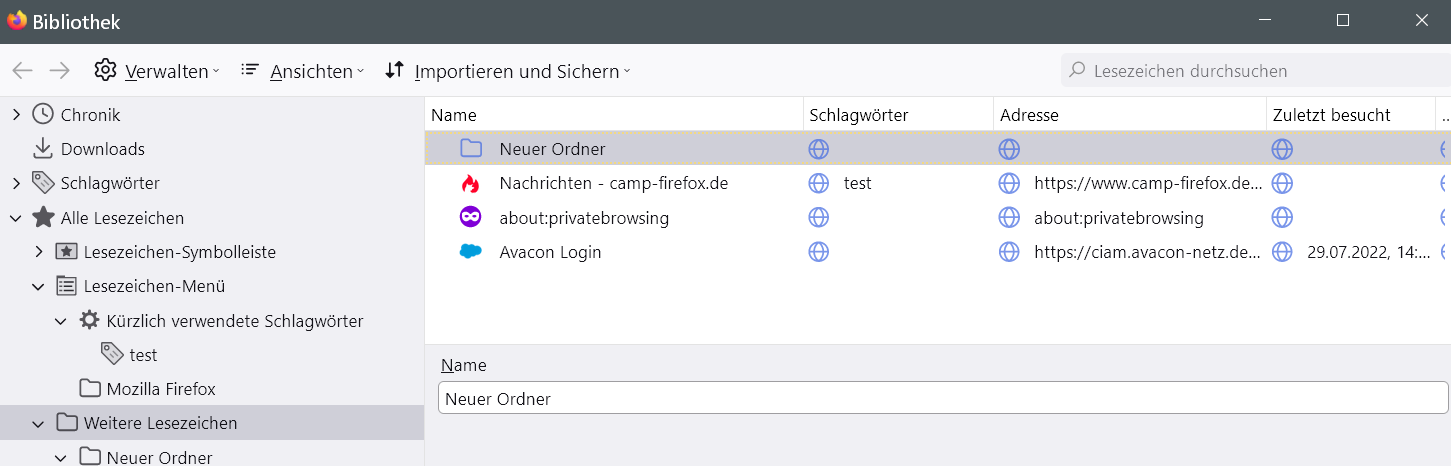Screen dimensions: 1451x466
Task: Collapse the Weitere Lesezeichen folder arrow
Action: (39, 424)
